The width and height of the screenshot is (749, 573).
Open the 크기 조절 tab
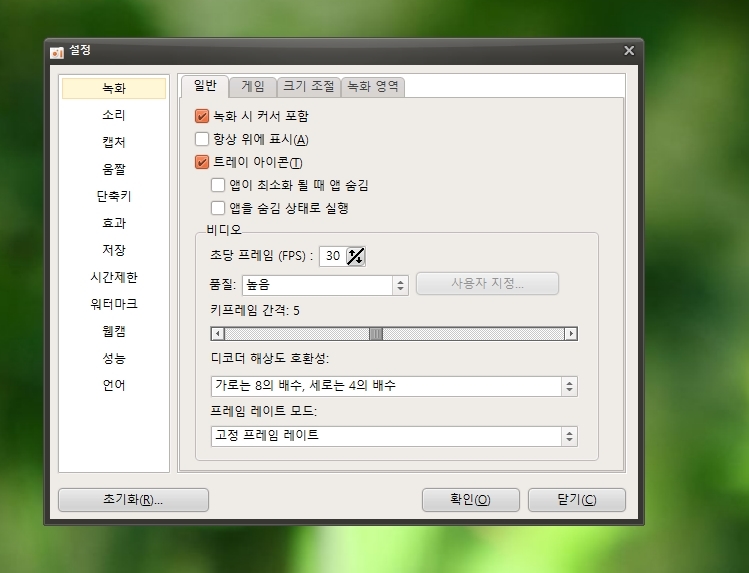coord(309,87)
